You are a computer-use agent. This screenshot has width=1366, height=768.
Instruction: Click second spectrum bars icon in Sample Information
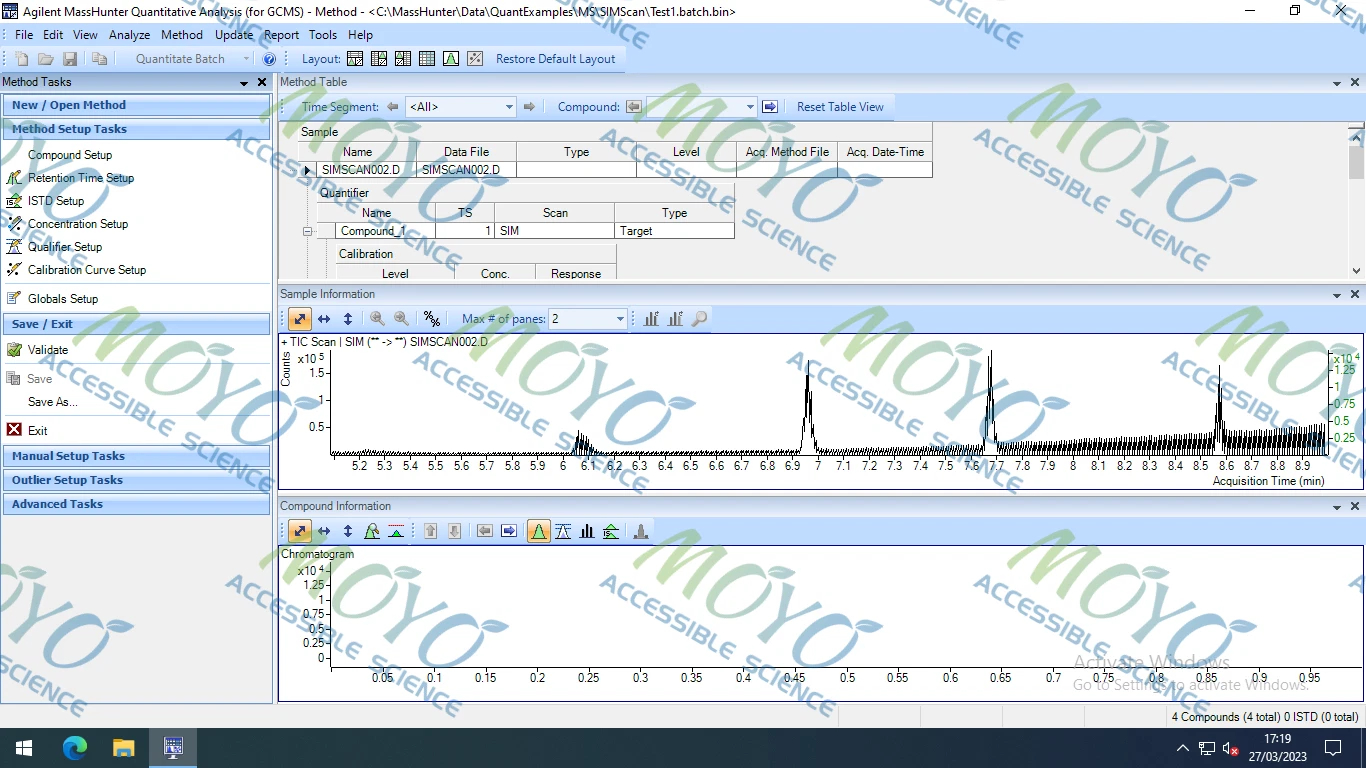(x=676, y=319)
